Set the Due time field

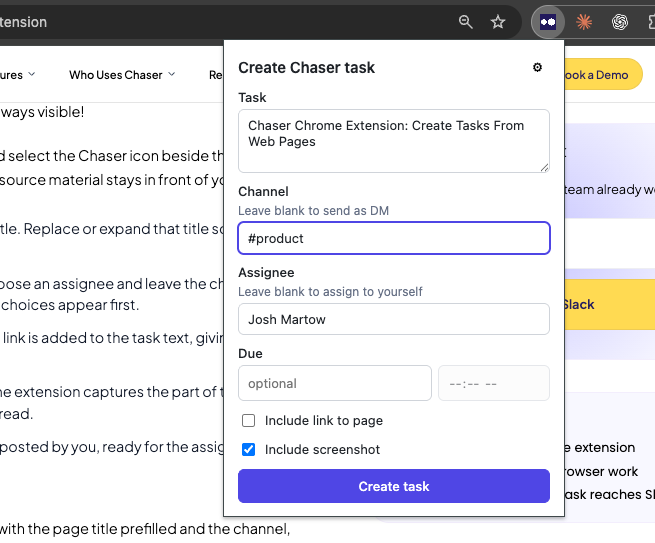(x=494, y=383)
